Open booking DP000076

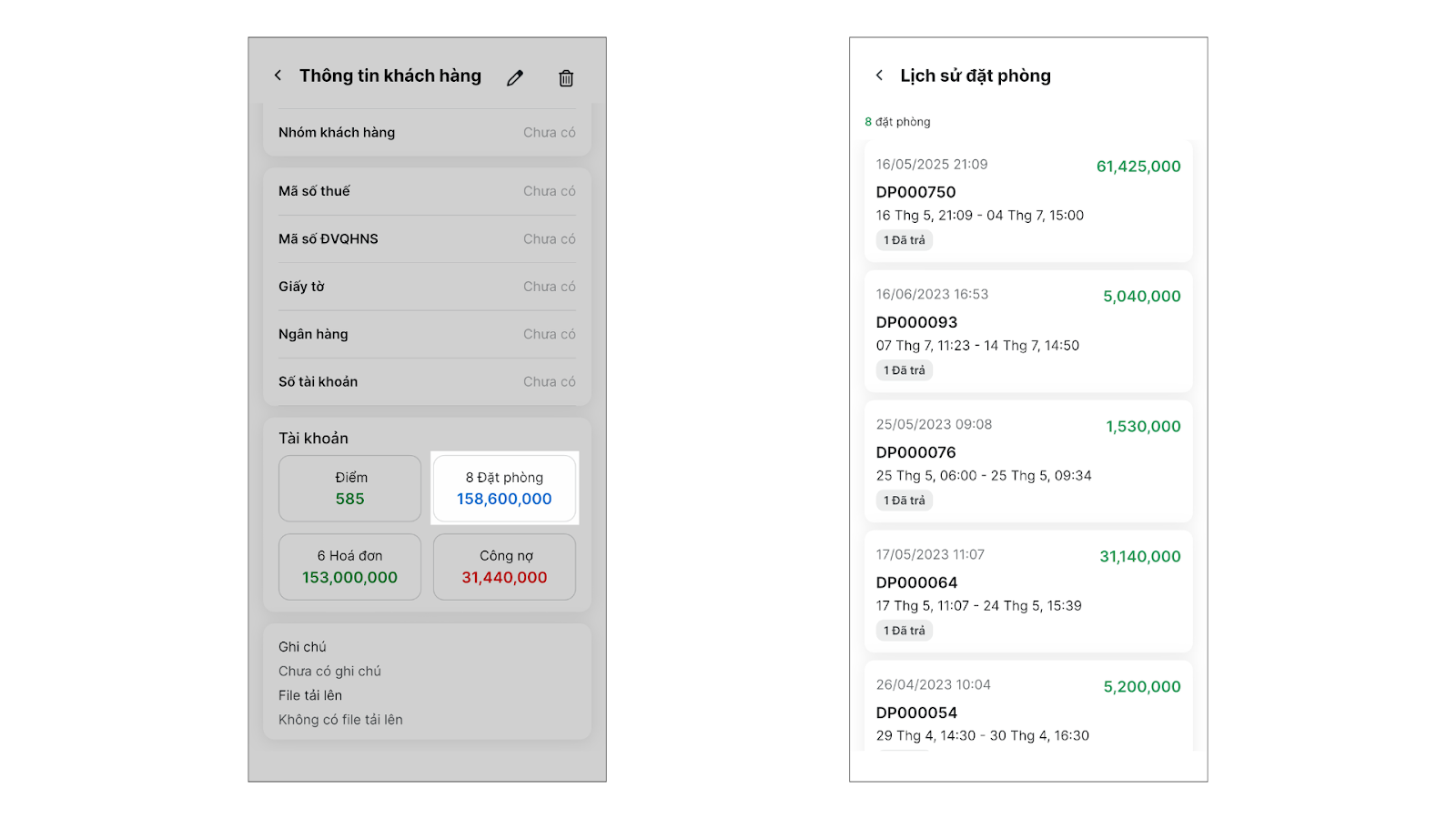click(1028, 461)
